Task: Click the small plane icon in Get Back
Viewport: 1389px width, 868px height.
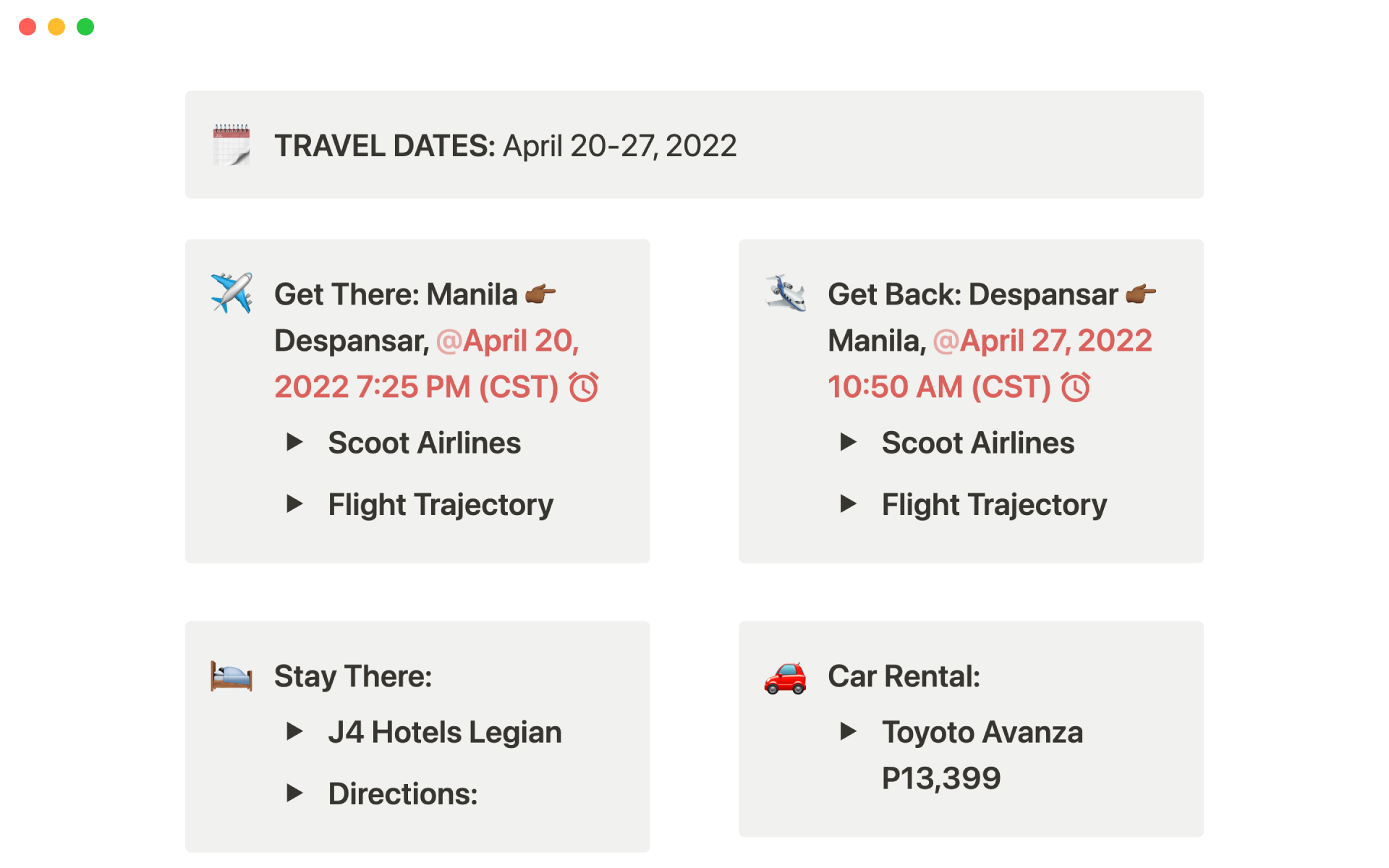Action: [x=786, y=293]
